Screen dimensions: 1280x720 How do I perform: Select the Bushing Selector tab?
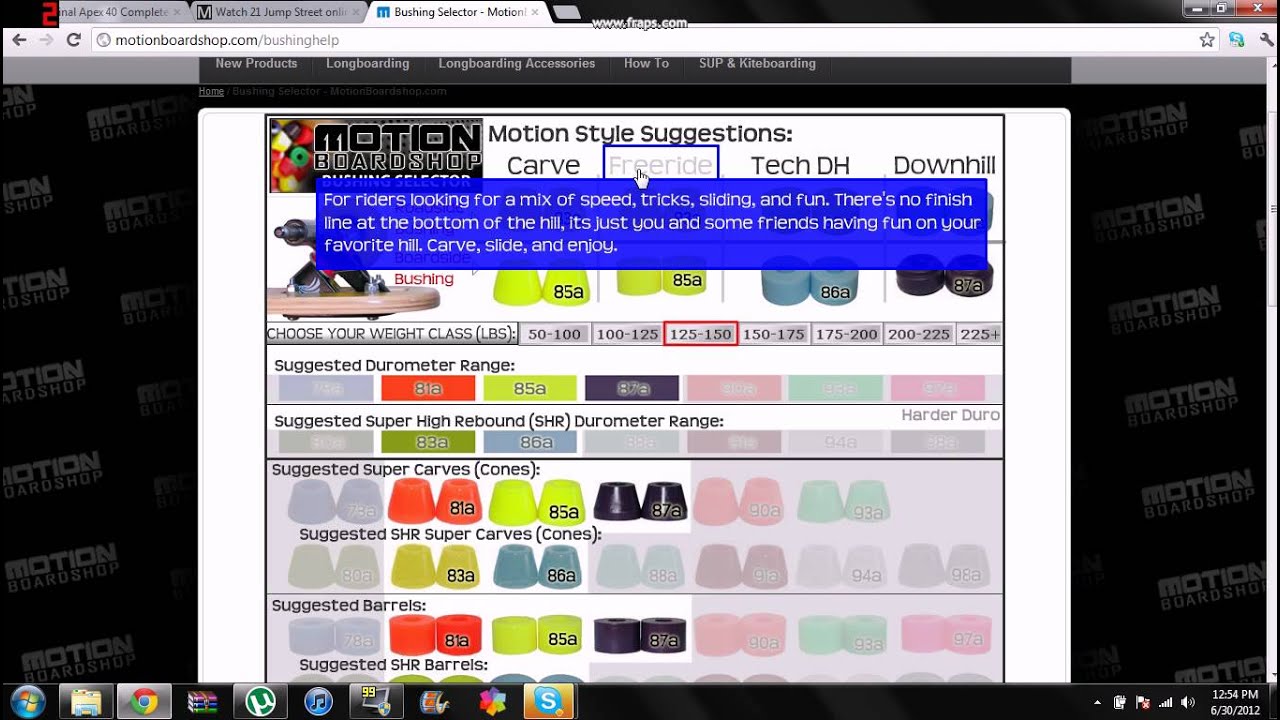(x=458, y=12)
